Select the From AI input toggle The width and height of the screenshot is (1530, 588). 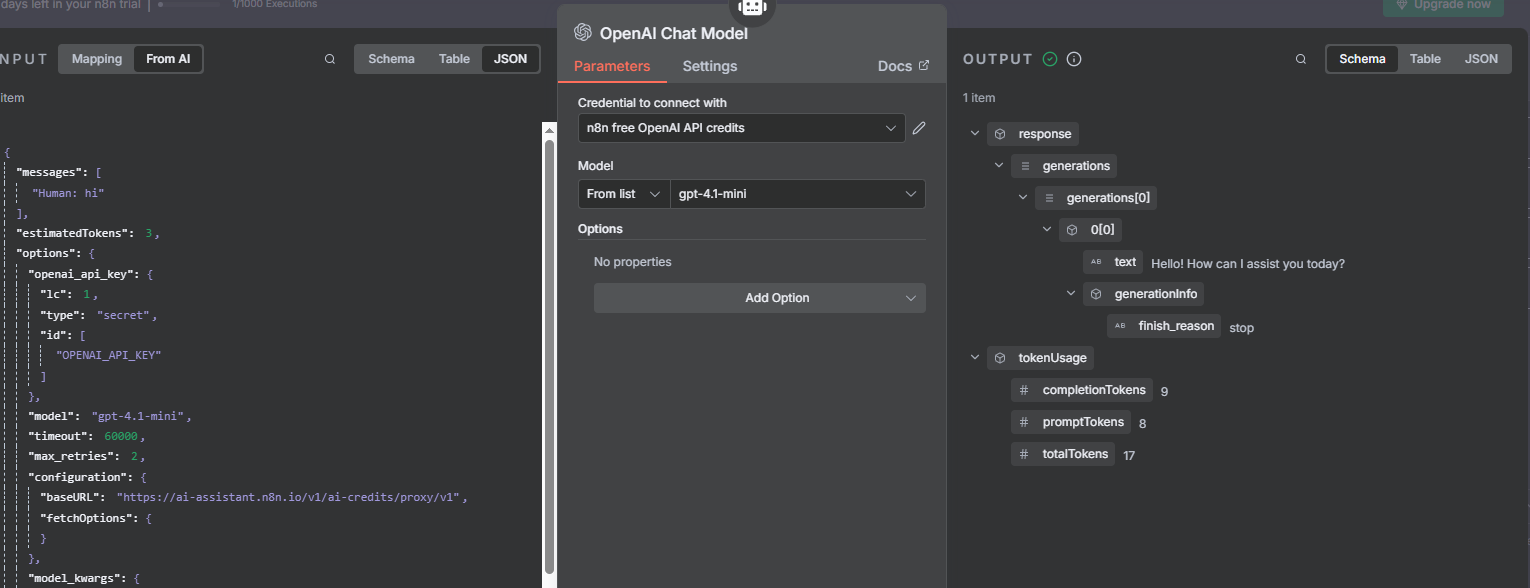(x=168, y=59)
